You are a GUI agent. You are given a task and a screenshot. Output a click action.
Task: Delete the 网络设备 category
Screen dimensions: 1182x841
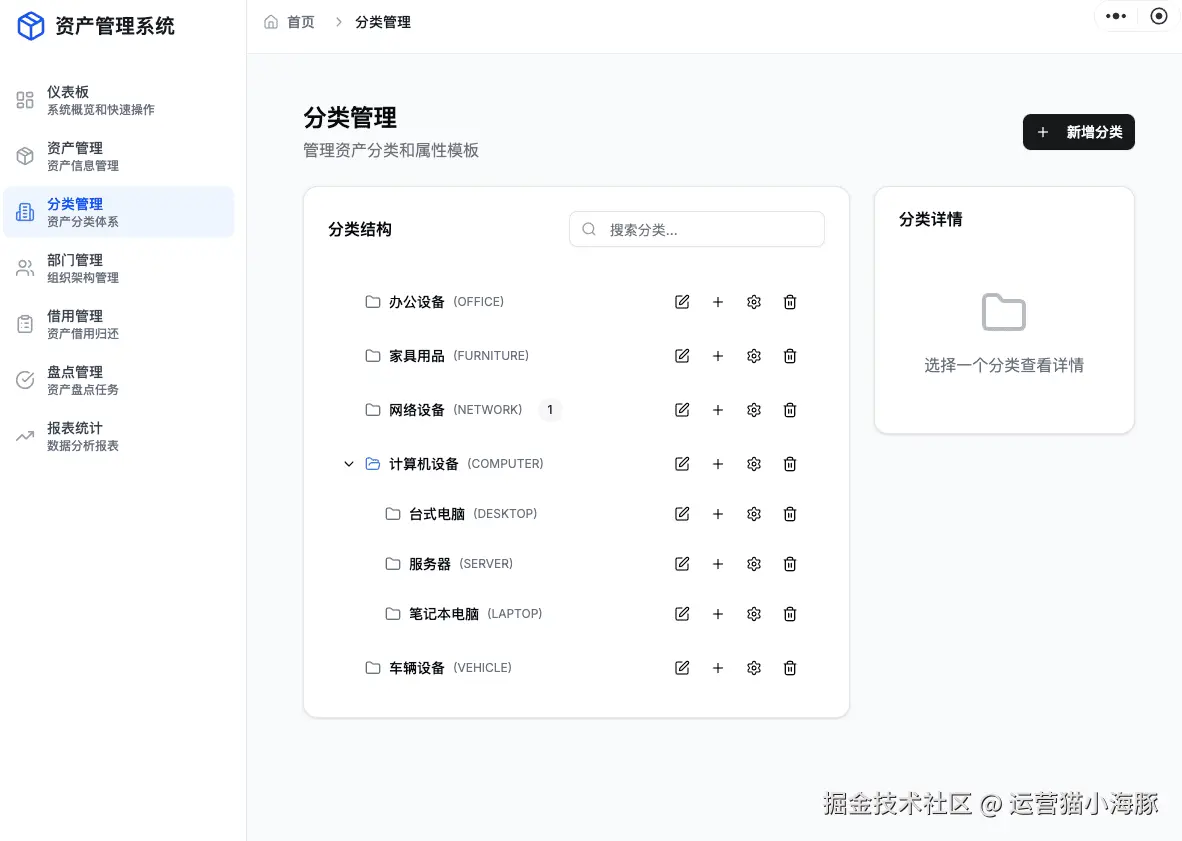[x=790, y=410]
